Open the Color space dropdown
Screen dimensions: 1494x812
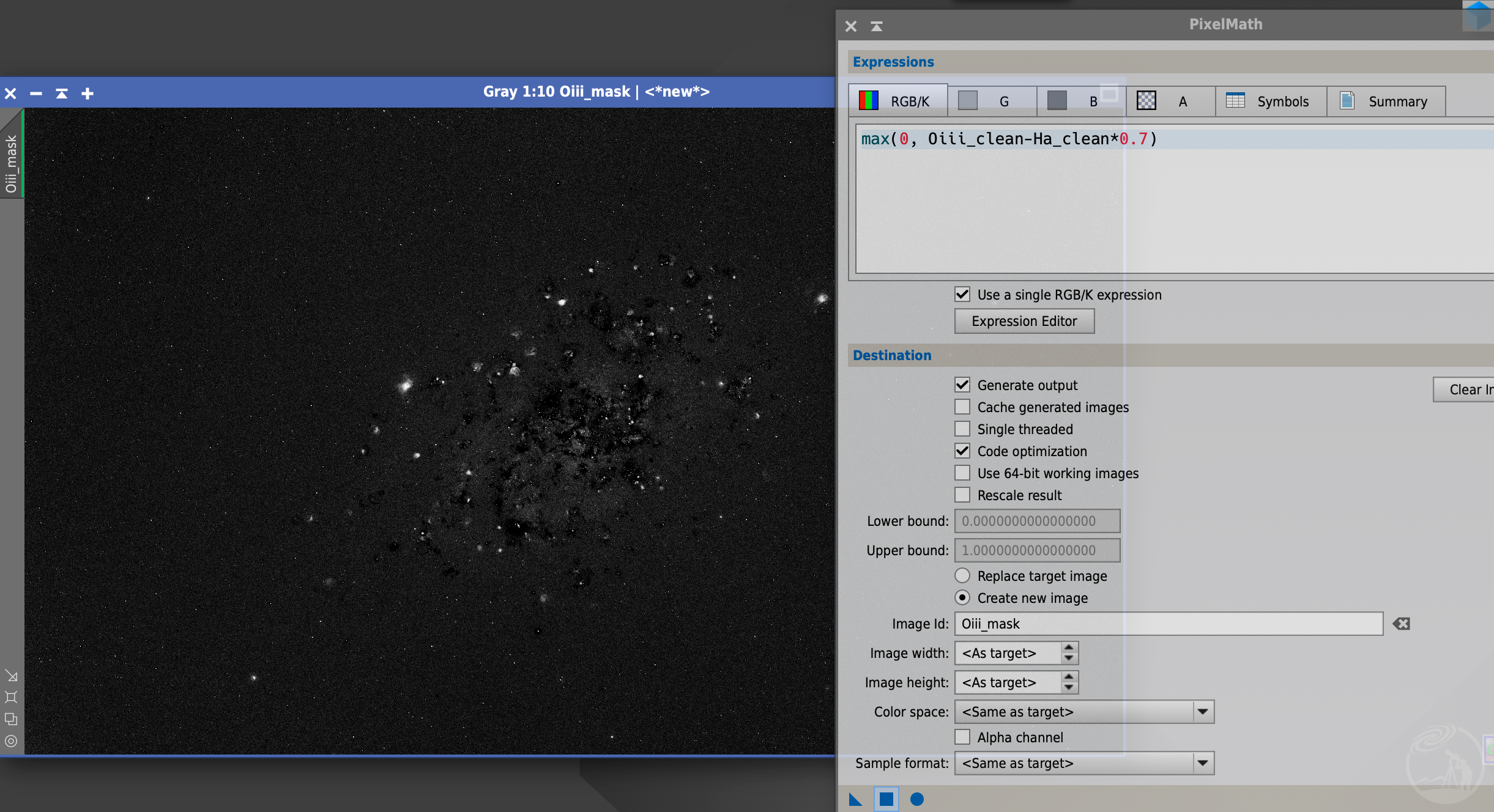pyautogui.click(x=1202, y=712)
